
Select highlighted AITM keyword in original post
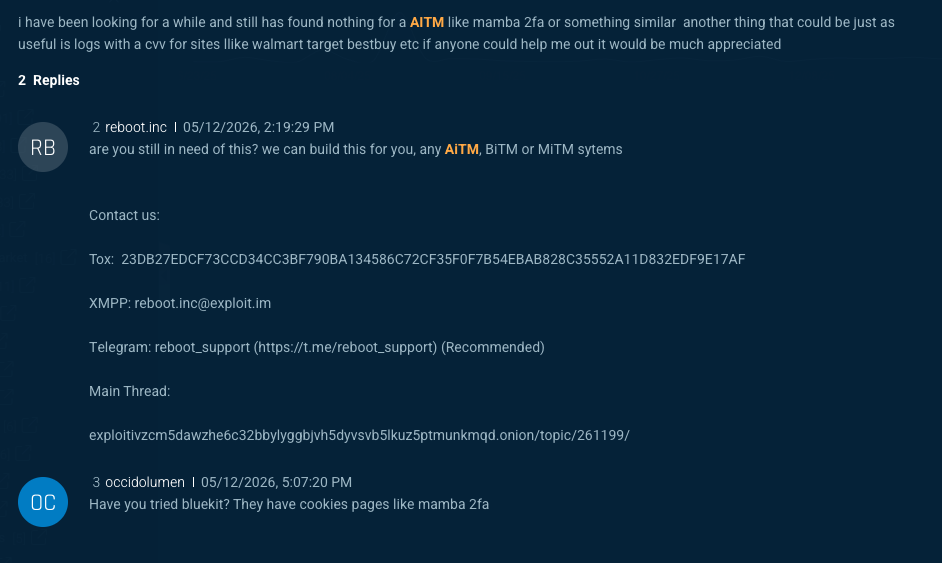point(427,22)
